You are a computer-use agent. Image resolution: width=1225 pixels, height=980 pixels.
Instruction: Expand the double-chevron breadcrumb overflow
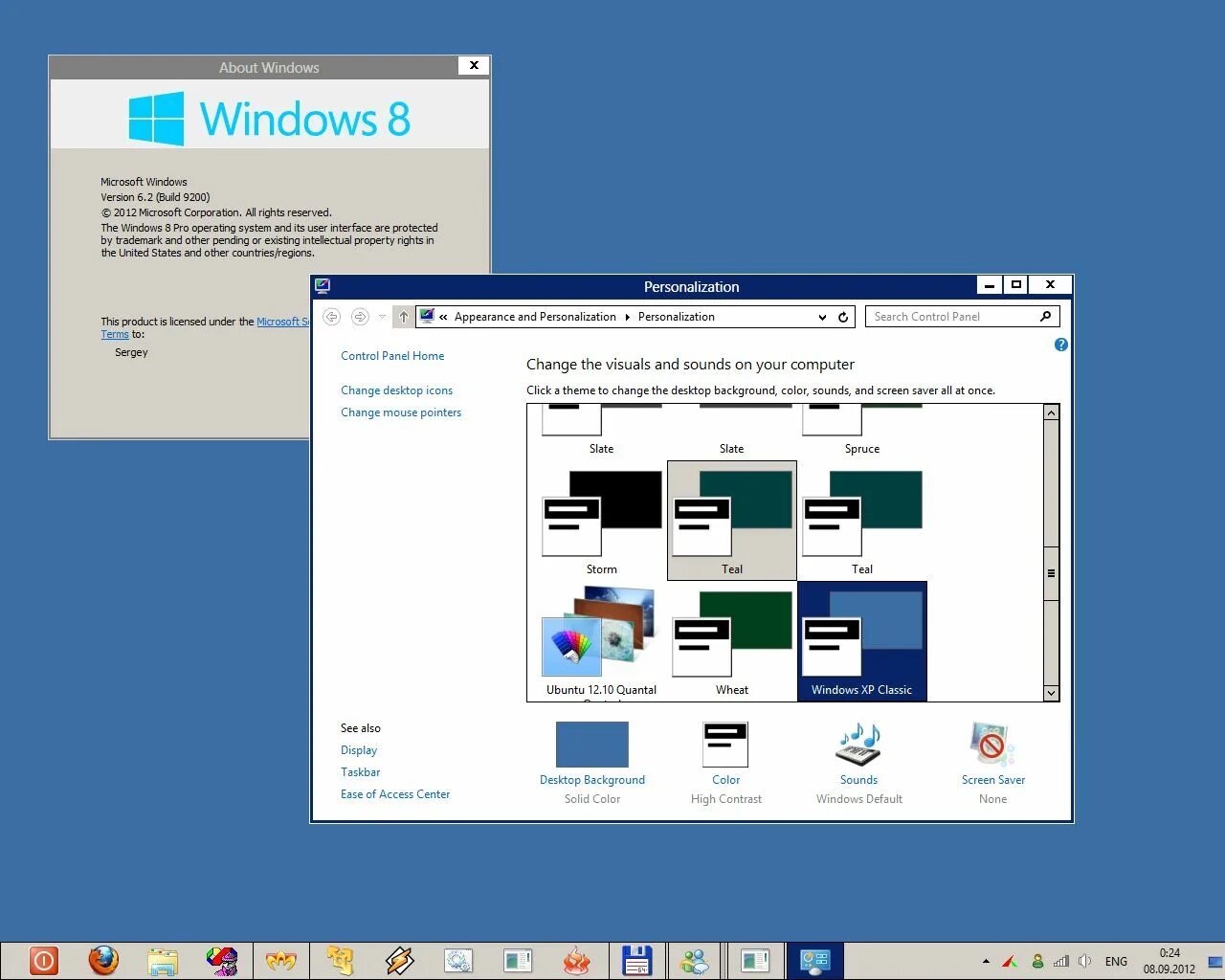443,317
